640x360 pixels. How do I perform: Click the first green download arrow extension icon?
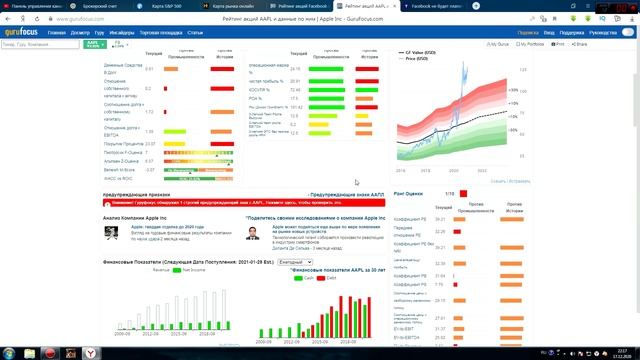[x=573, y=19]
